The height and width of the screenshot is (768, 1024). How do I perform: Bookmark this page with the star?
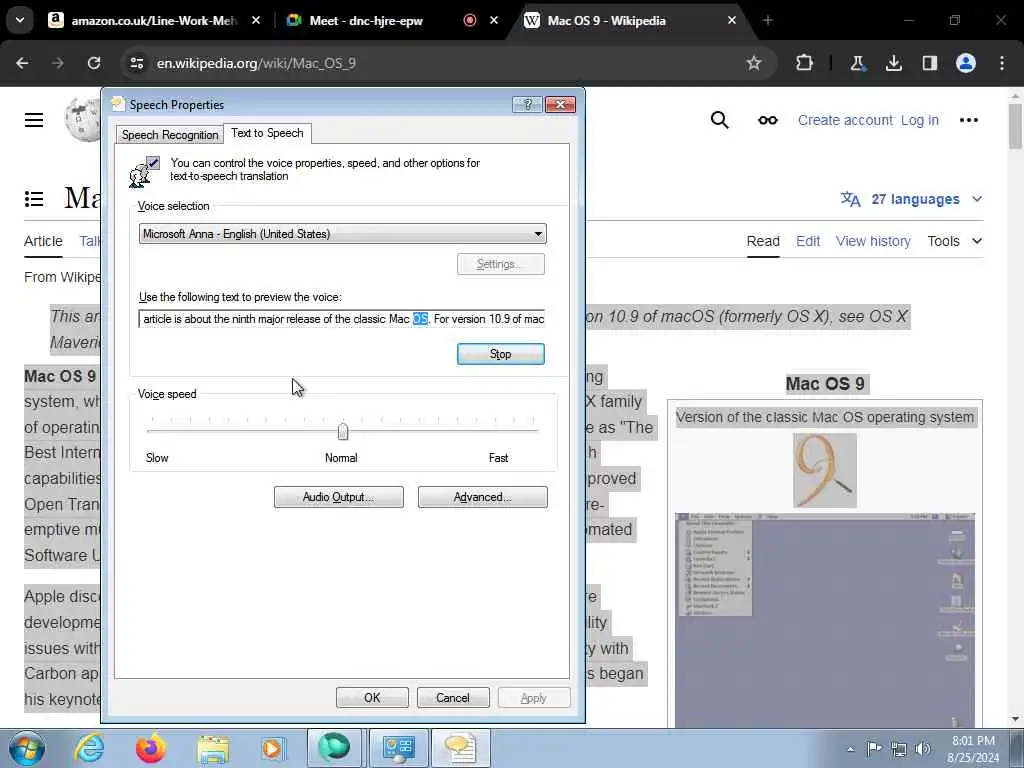pos(754,63)
